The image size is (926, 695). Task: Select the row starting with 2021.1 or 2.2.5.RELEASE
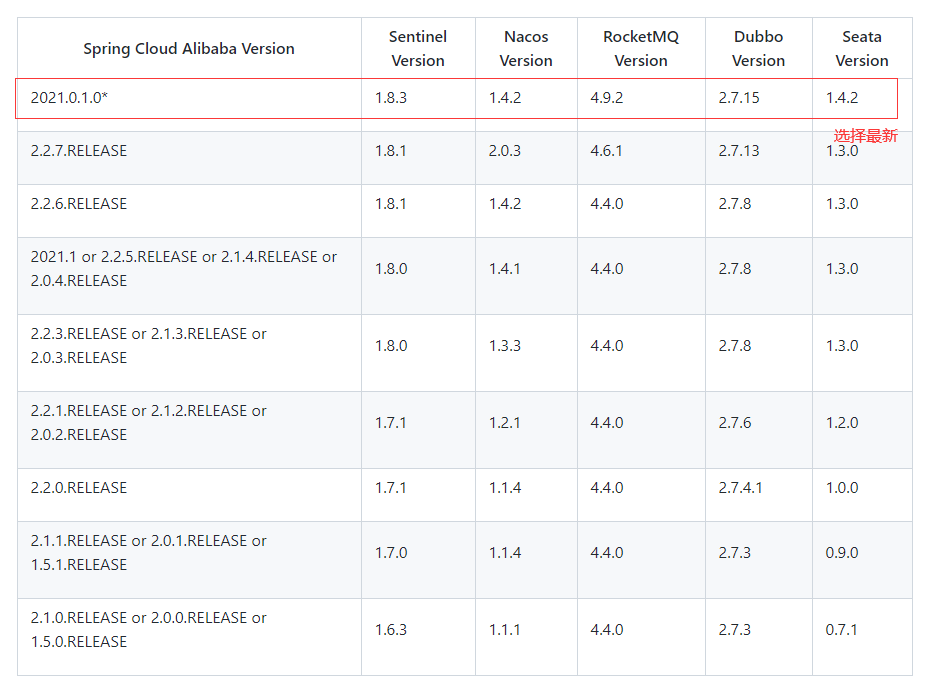(184, 269)
